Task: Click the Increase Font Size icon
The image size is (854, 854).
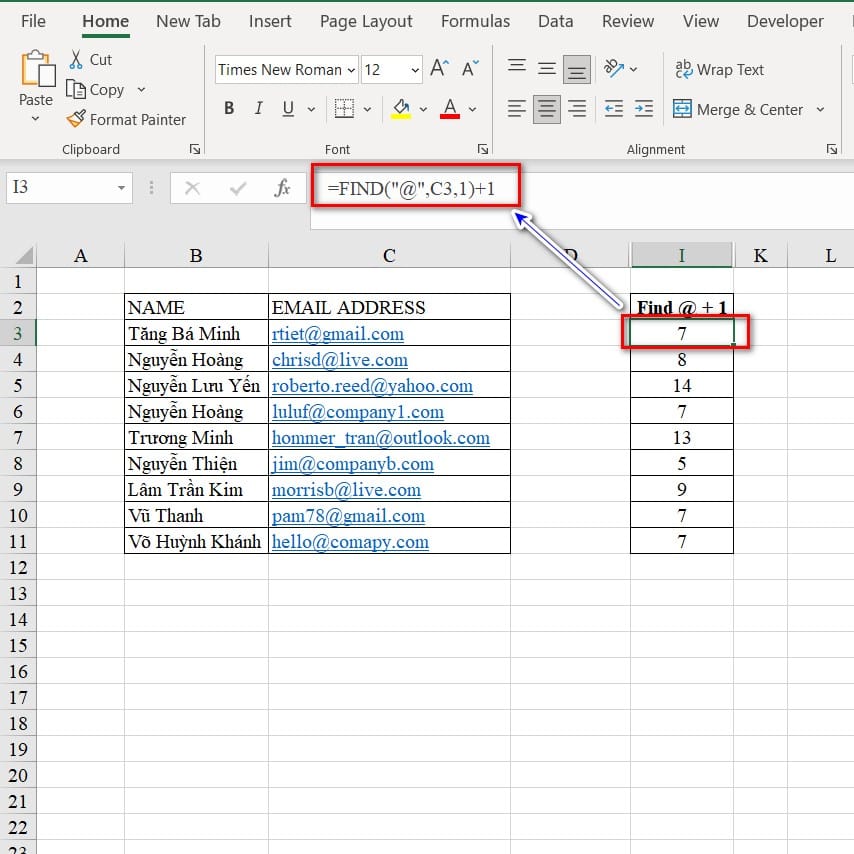Action: tap(439, 69)
